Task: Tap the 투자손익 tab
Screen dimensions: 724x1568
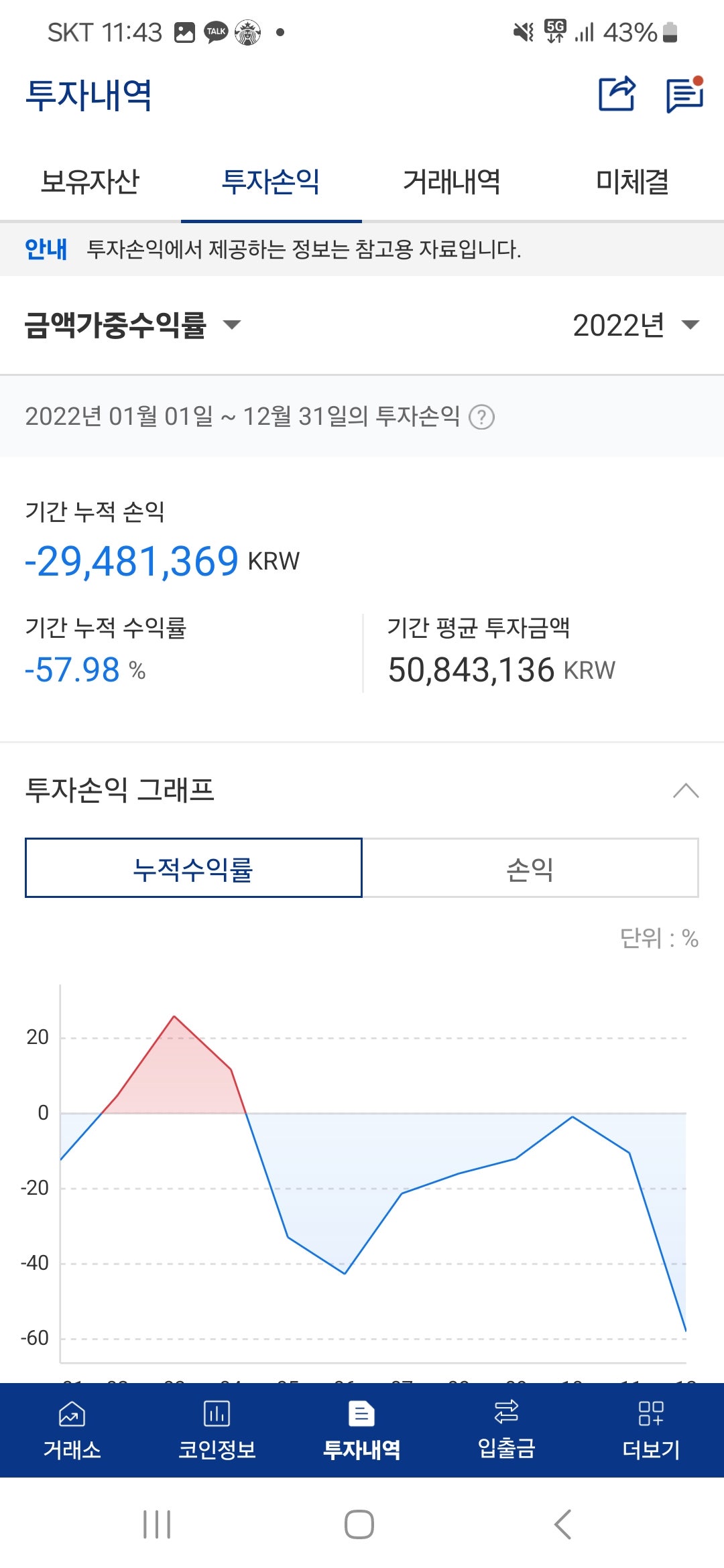Action: coord(271,181)
